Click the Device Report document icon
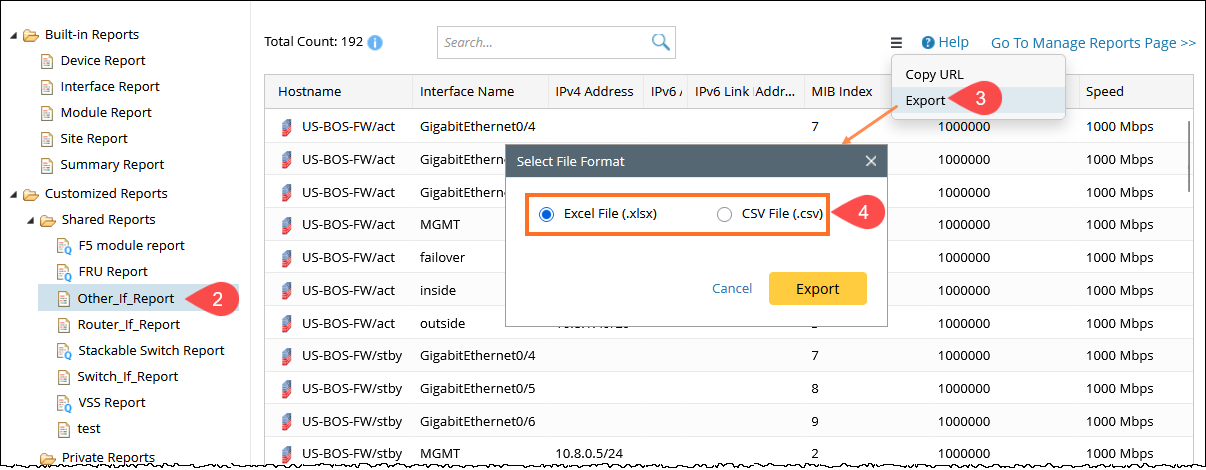The height and width of the screenshot is (470, 1206). [x=46, y=61]
